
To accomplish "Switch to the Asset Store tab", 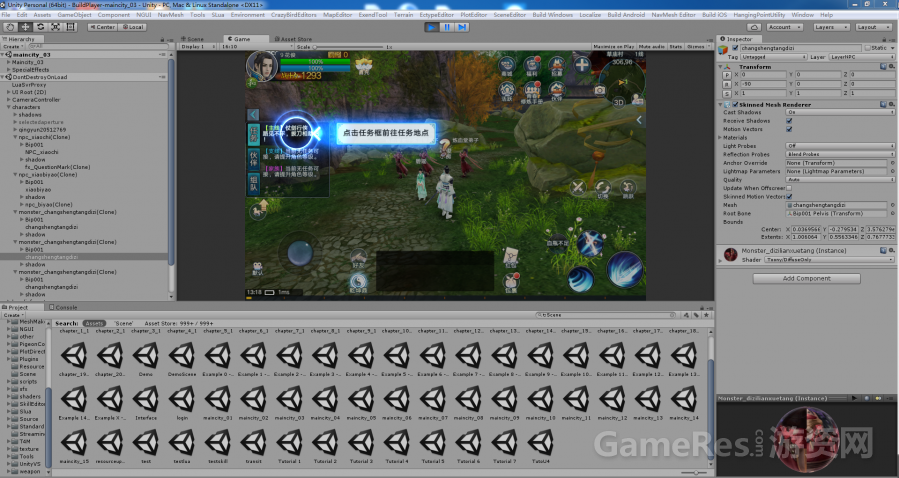I will 292,39.
